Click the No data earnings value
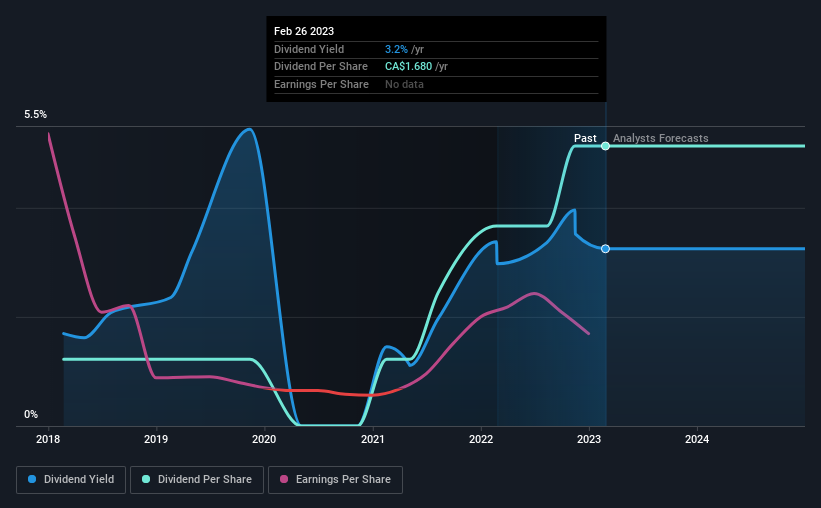Image resolution: width=821 pixels, height=508 pixels. pyautogui.click(x=404, y=84)
